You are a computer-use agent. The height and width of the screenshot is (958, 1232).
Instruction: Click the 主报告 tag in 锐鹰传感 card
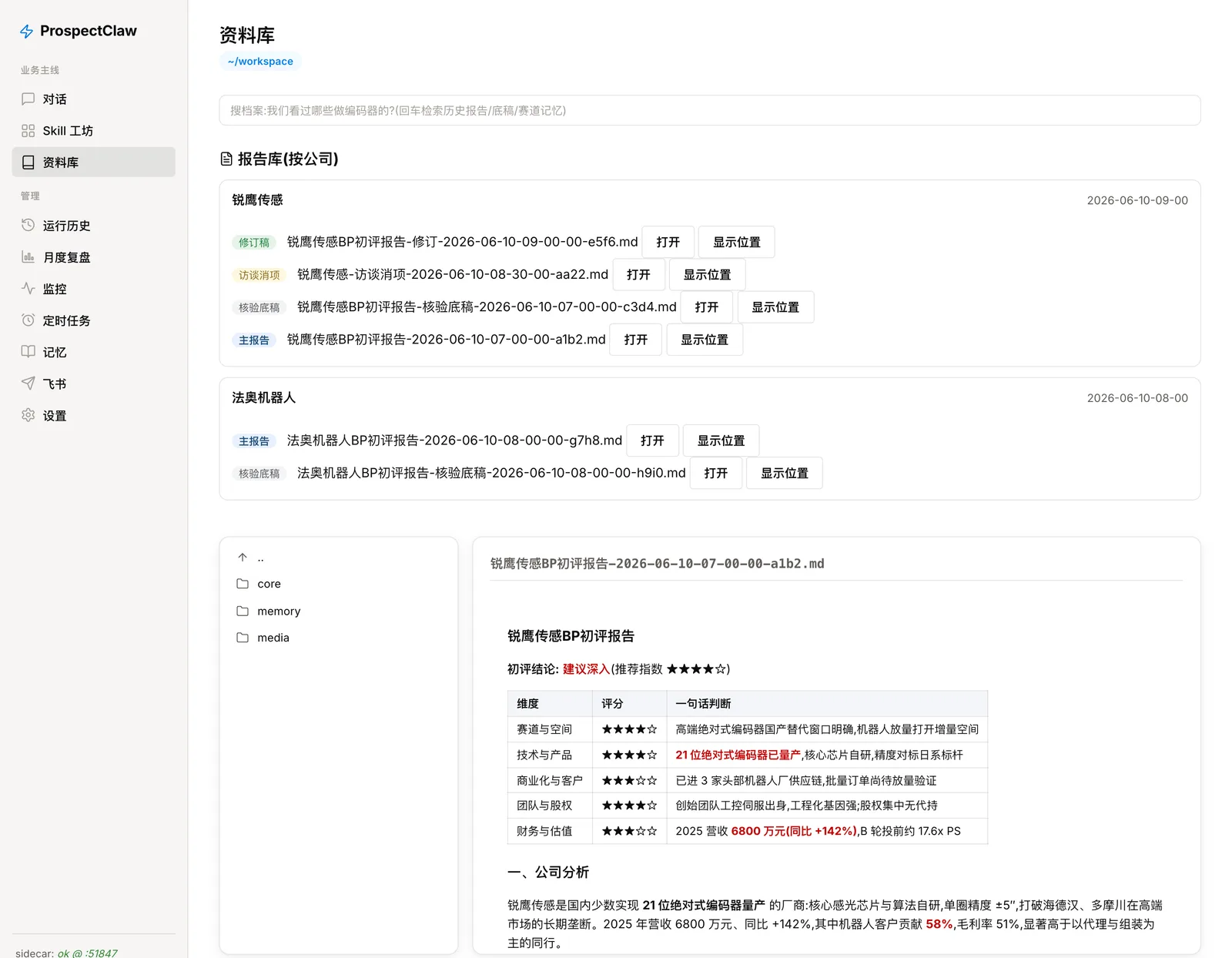point(254,340)
